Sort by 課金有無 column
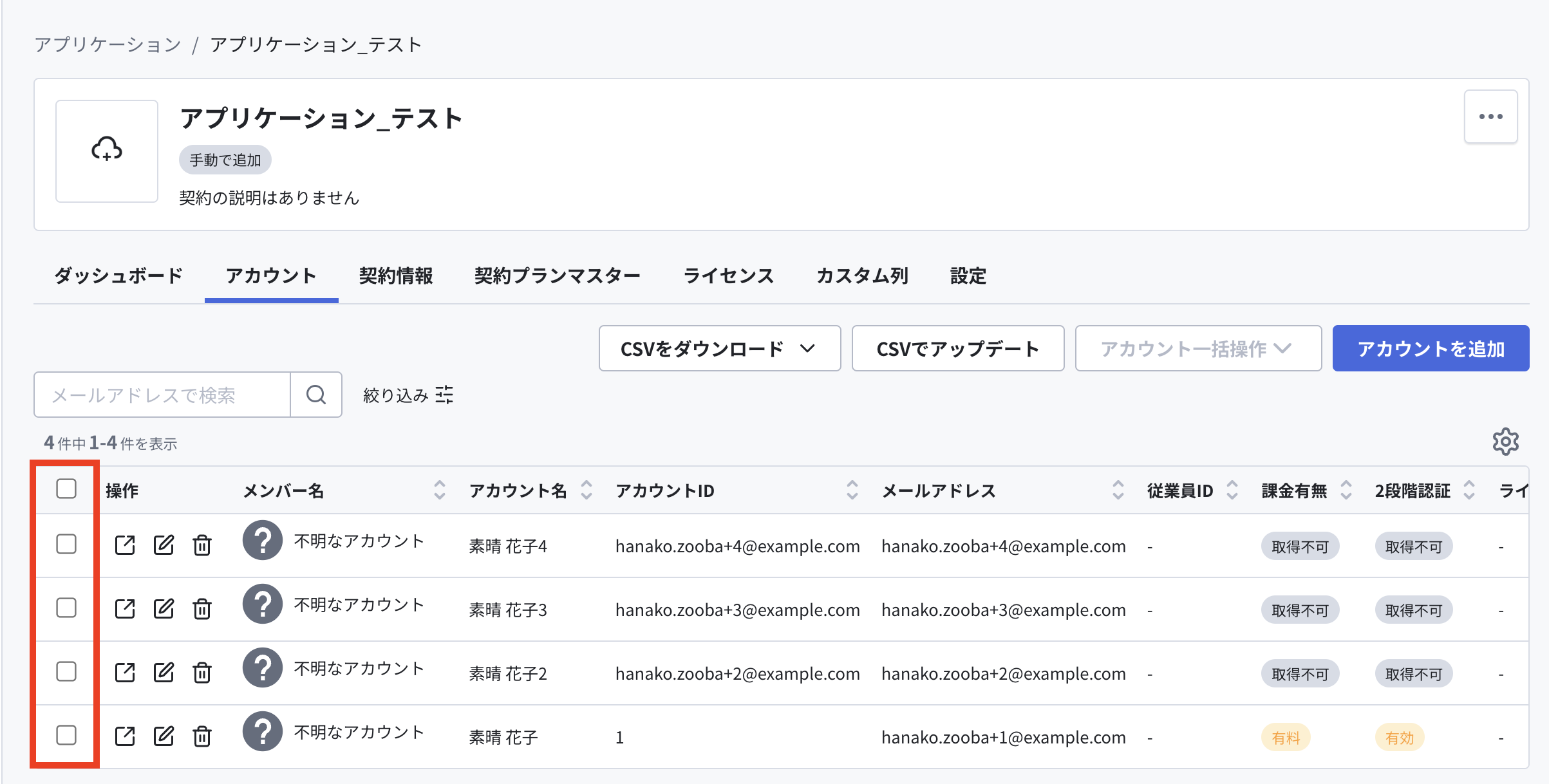 1346,490
